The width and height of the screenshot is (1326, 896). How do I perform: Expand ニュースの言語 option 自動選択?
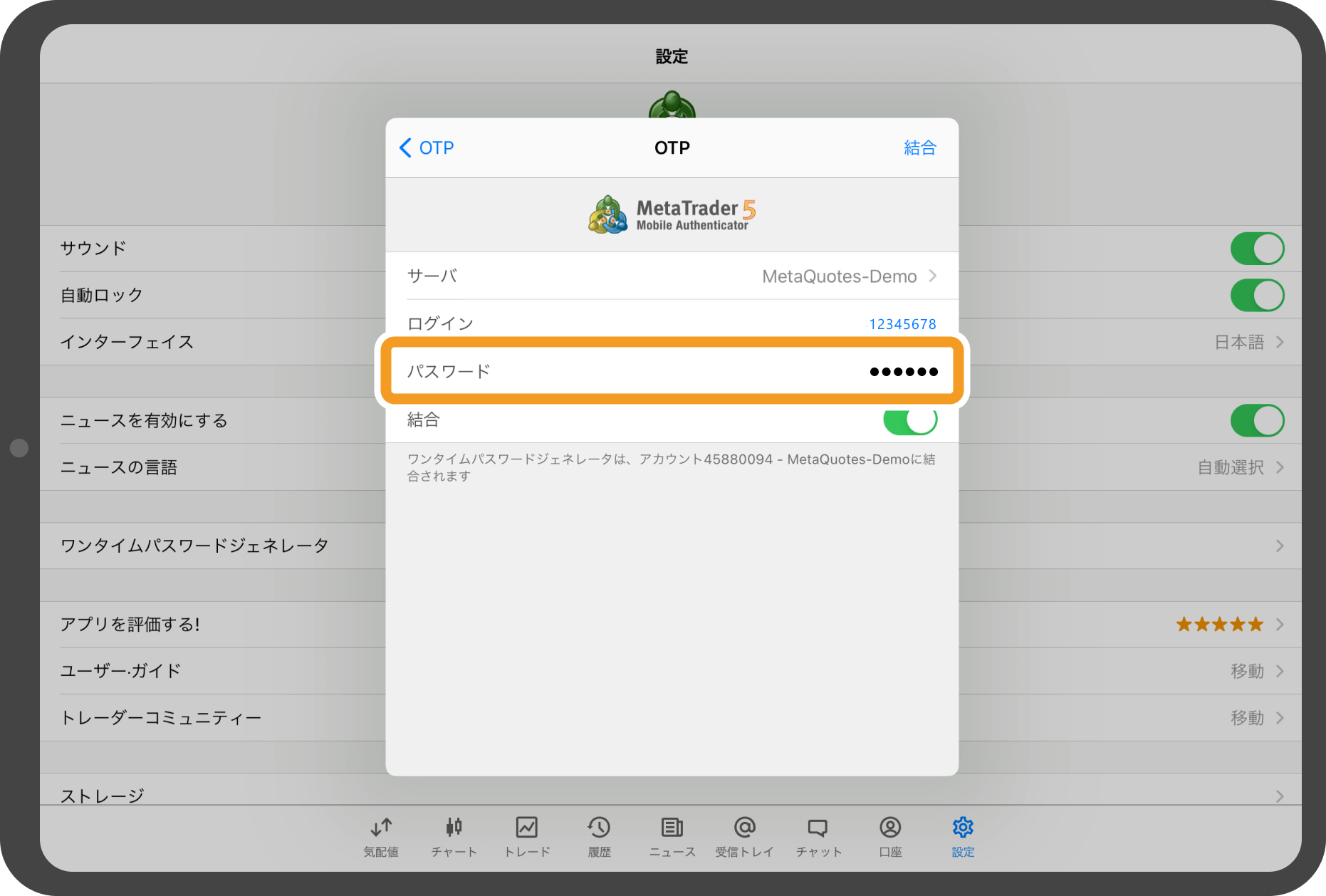(x=1241, y=467)
